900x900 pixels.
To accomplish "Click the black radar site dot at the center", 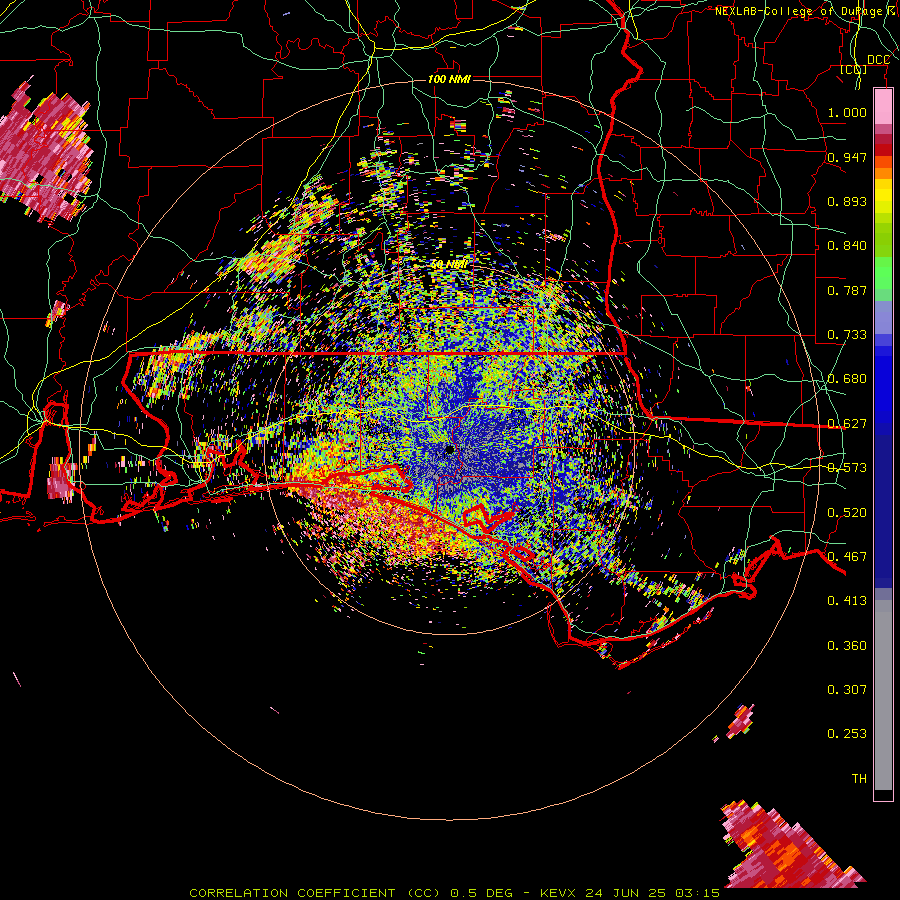I will pyautogui.click(x=449, y=449).
